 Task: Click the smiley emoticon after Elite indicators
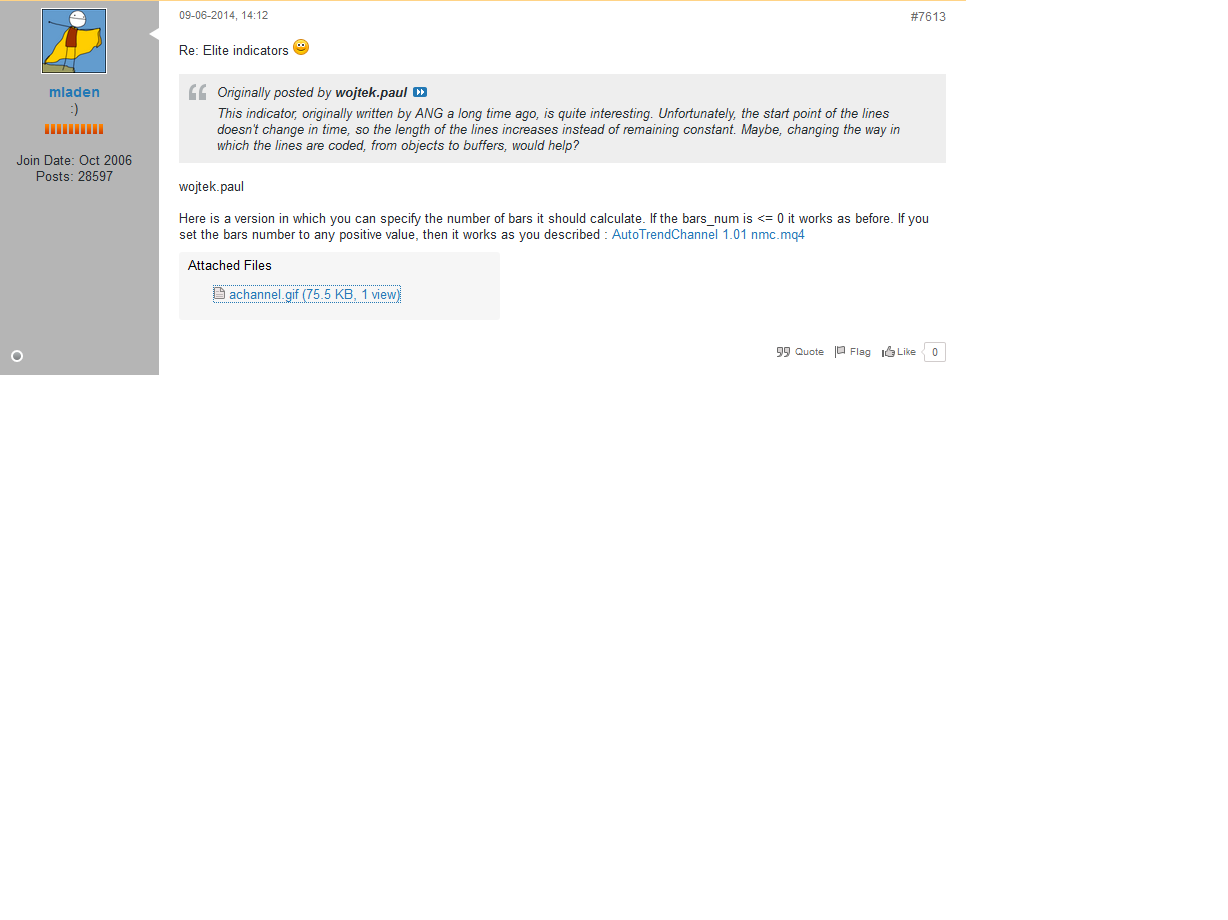click(x=301, y=47)
